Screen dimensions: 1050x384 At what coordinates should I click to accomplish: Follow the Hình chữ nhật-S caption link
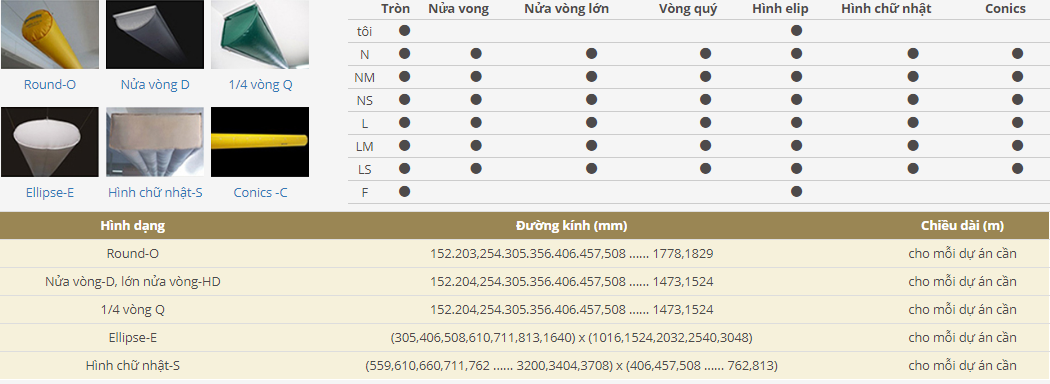click(x=155, y=192)
